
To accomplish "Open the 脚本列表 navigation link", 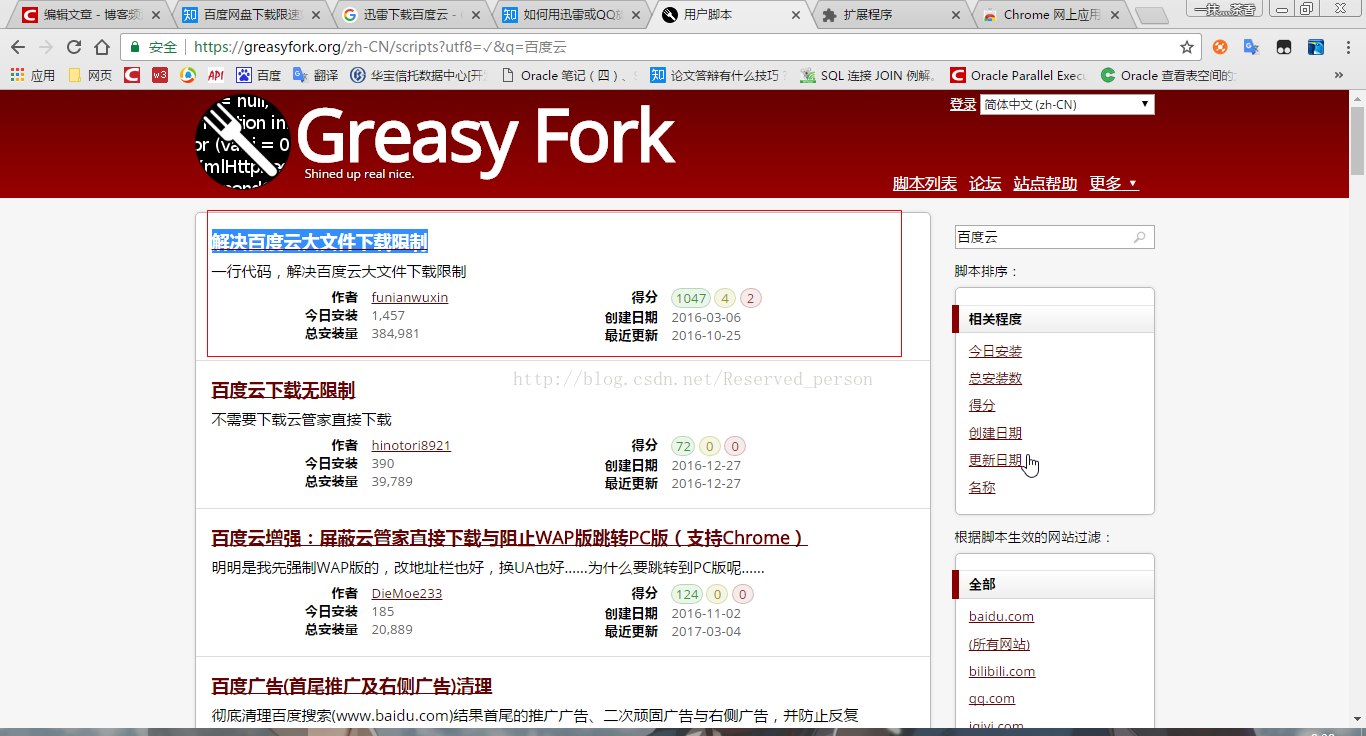I will [x=925, y=183].
